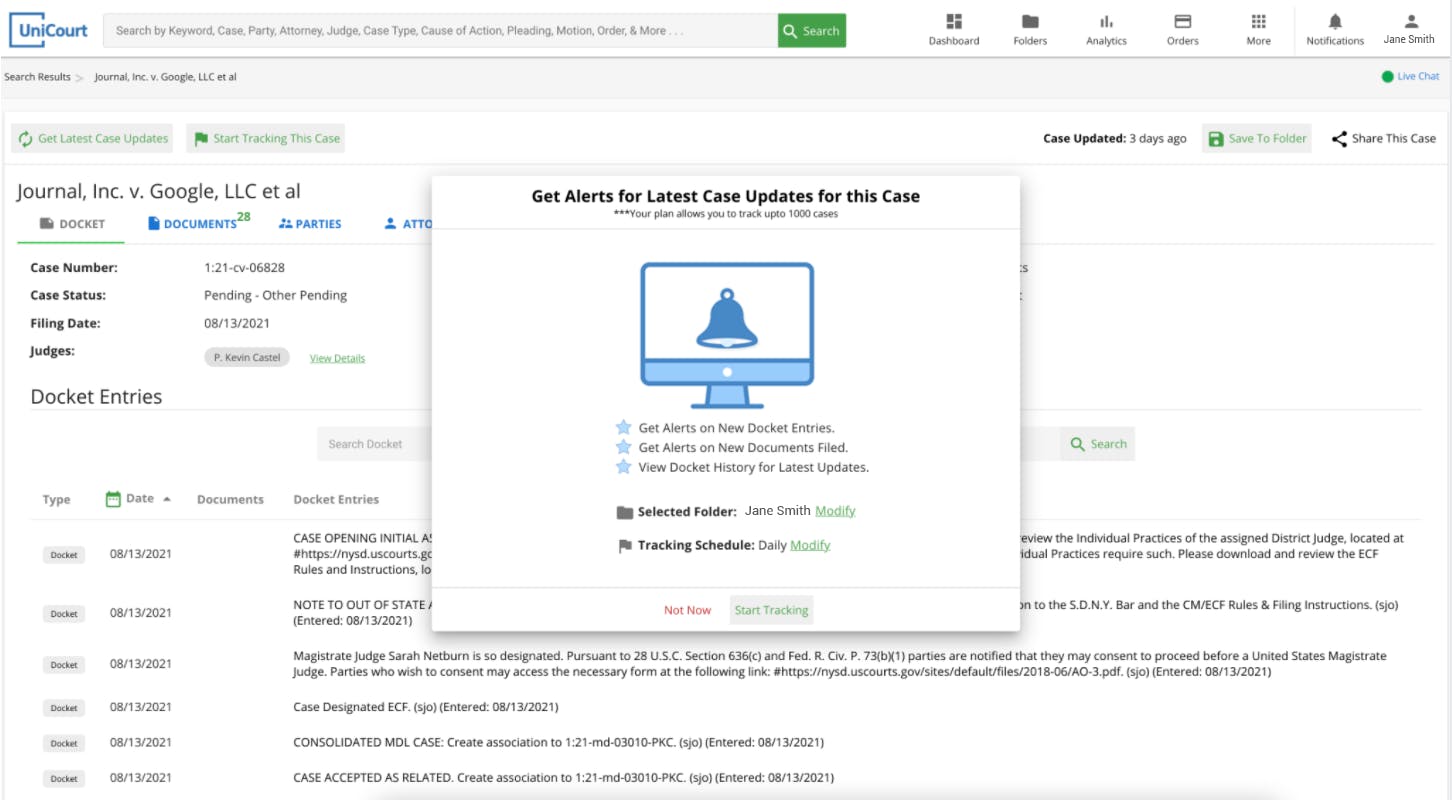Open the Orders card icon
Screen dimensions: 1452x800
point(1182,21)
